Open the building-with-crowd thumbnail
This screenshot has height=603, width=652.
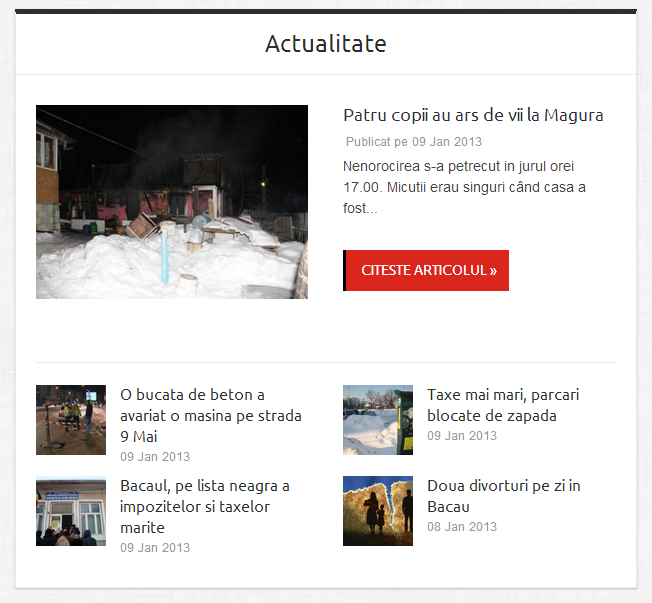70,511
